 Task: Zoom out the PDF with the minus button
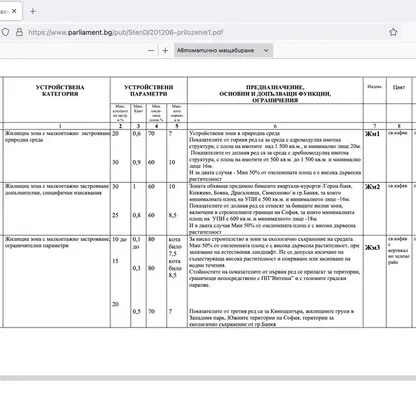151,51
